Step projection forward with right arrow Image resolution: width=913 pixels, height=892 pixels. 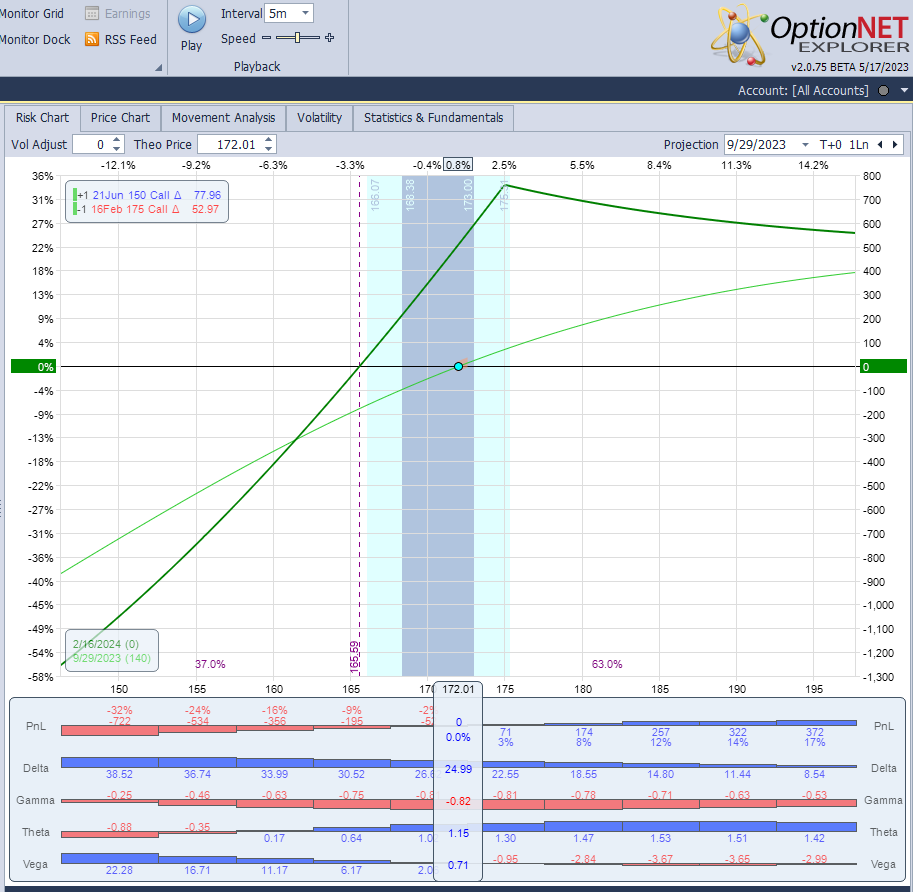(x=895, y=144)
